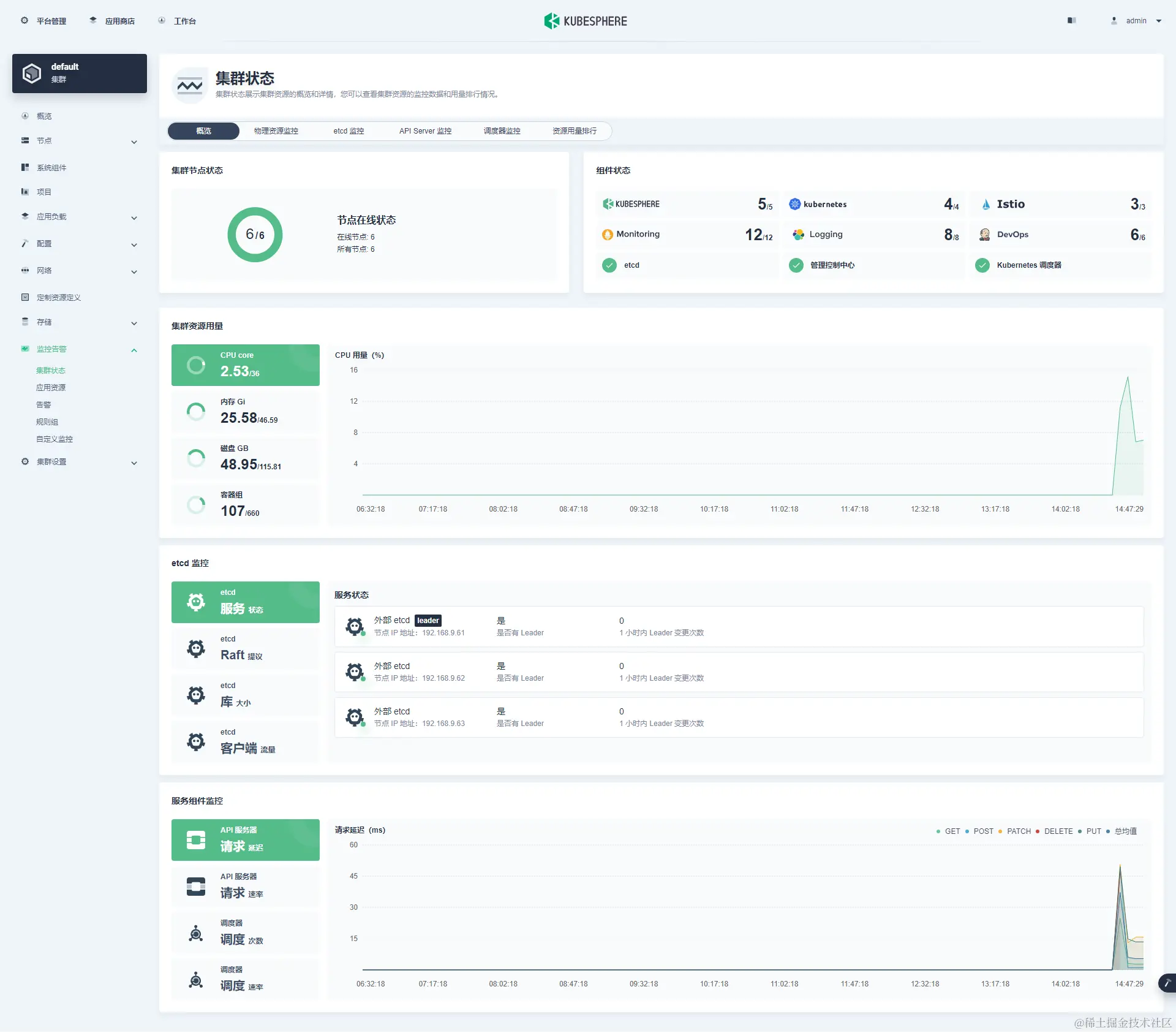Click the etcd green checkmark status icon
The image size is (1176, 1033).
(609, 265)
